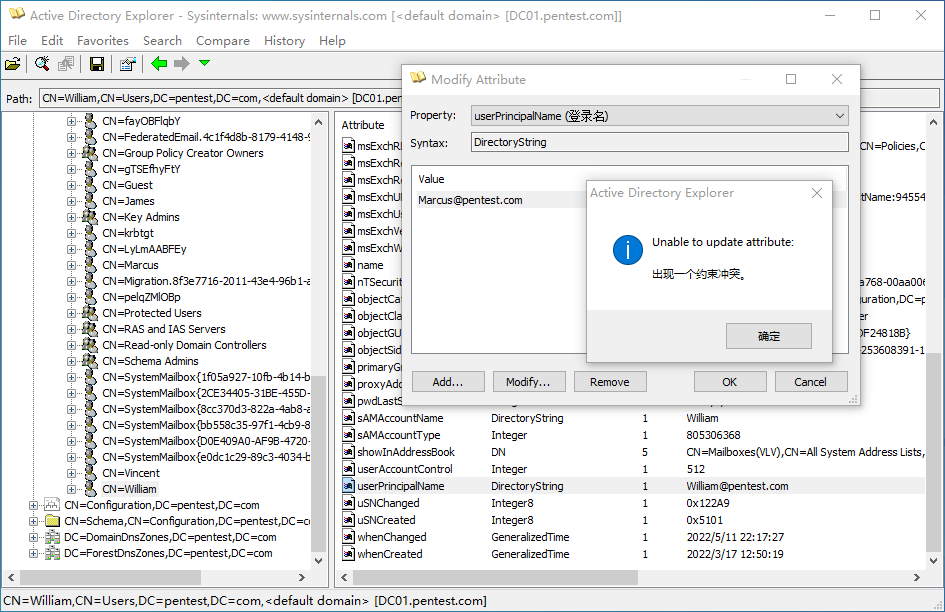Image resolution: width=945 pixels, height=612 pixels.
Task: Click the user icon beside CN=Guest
Action: (90, 185)
